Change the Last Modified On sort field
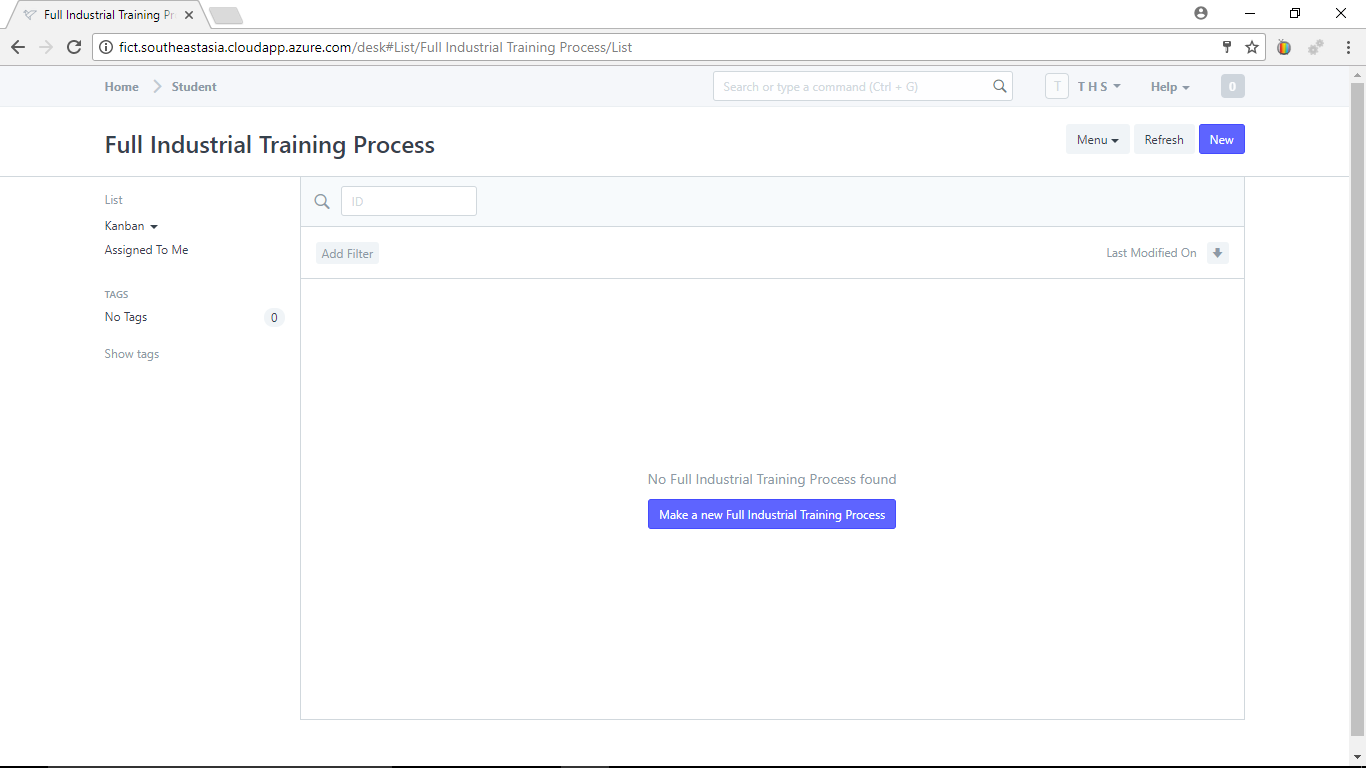Screen dimensions: 1366x768 pos(1151,253)
